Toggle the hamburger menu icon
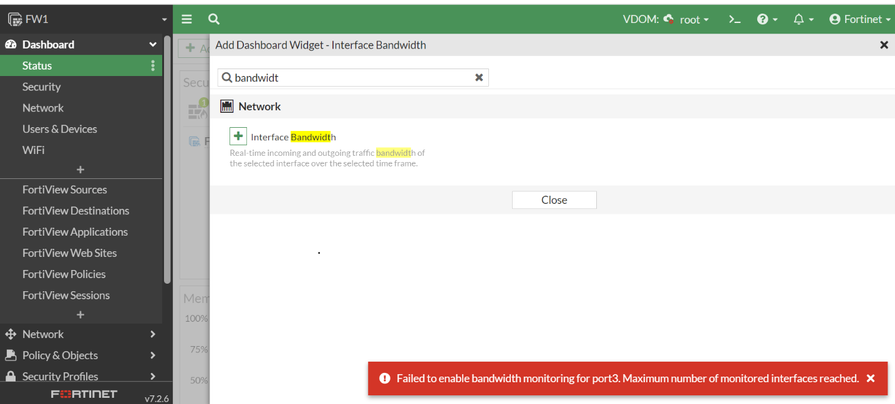 pos(187,19)
